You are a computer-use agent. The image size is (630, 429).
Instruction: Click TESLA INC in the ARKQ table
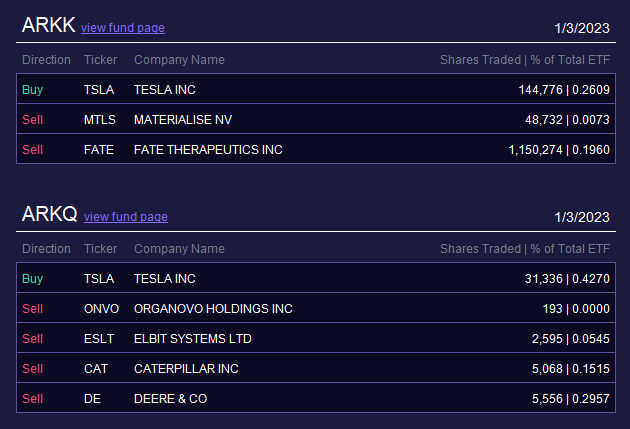point(164,278)
